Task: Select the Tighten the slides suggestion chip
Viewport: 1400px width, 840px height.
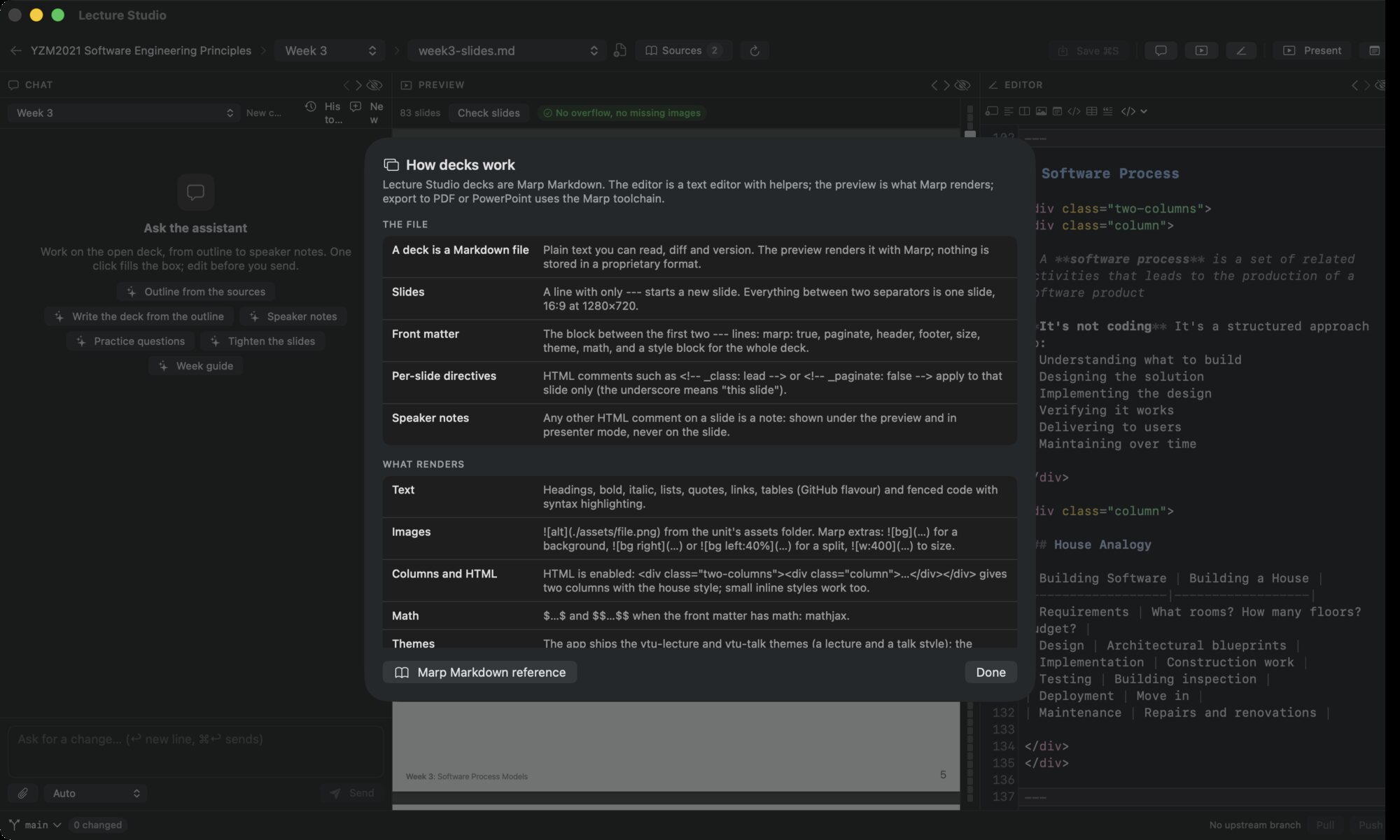Action: point(262,342)
